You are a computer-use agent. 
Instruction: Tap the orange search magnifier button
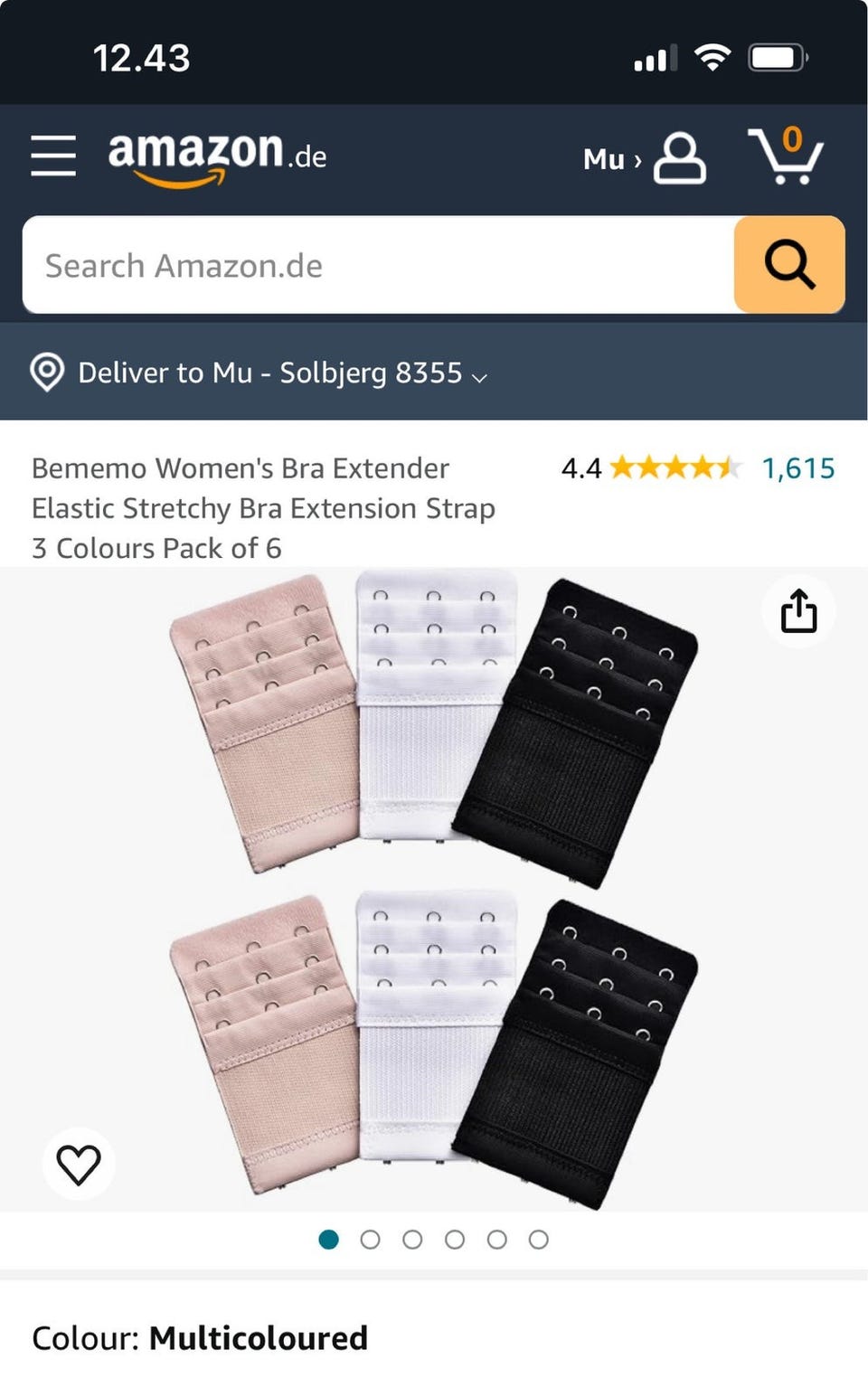click(x=789, y=265)
